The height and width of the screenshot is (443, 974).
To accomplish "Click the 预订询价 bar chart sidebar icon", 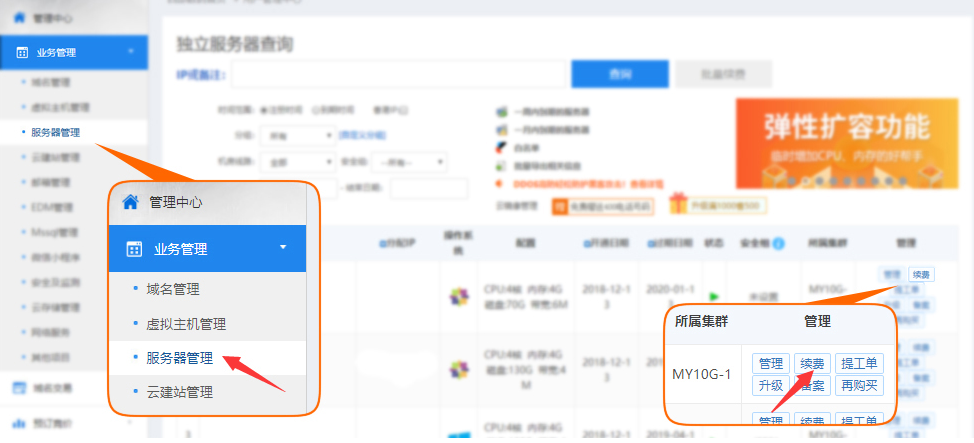I will click(x=20, y=423).
